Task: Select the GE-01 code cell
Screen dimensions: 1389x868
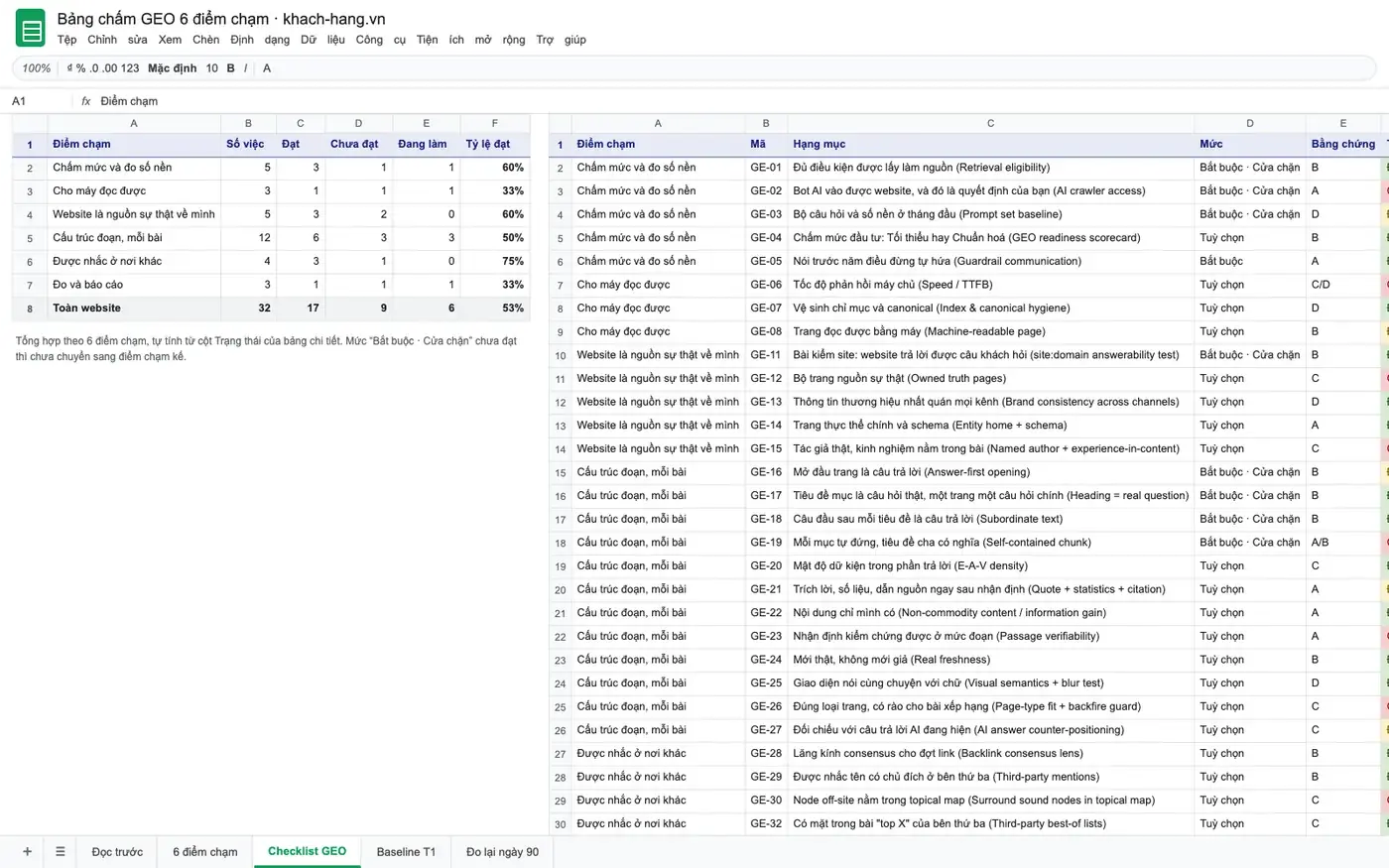Action: click(766, 168)
